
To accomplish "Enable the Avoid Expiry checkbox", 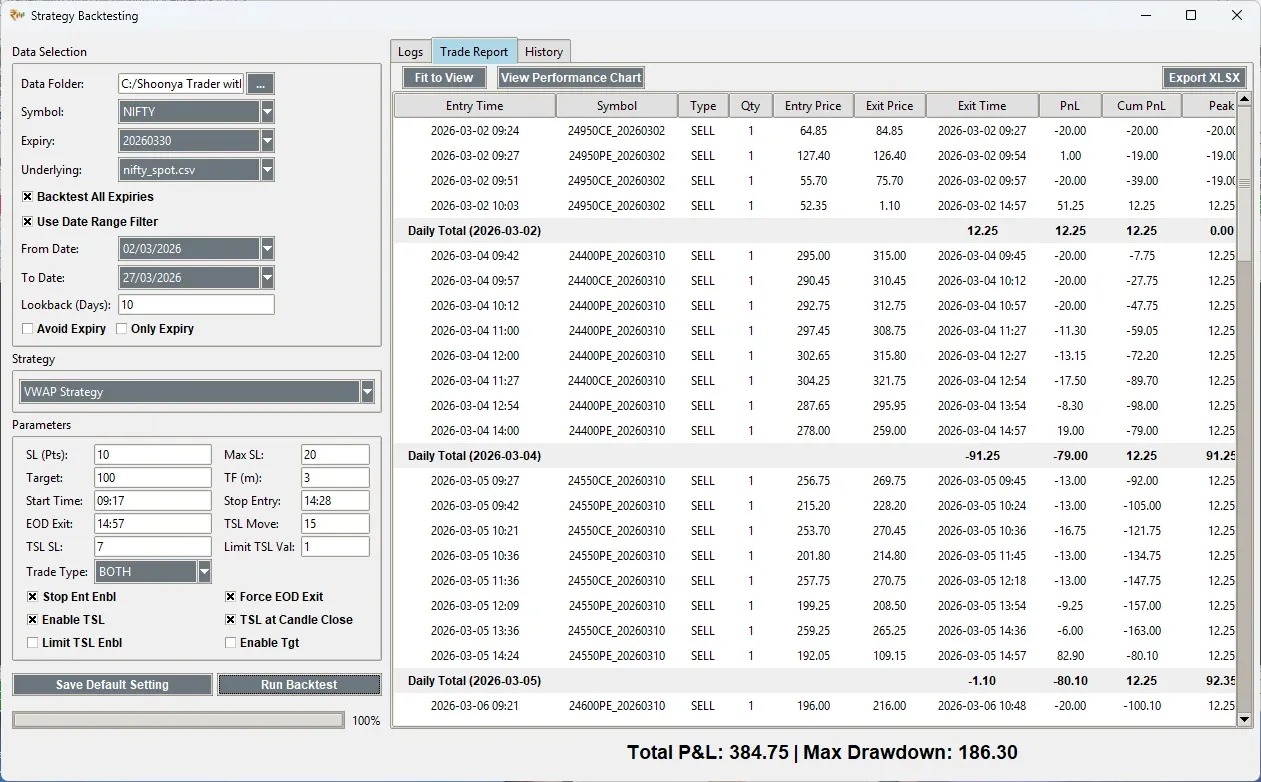I will [x=28, y=329].
